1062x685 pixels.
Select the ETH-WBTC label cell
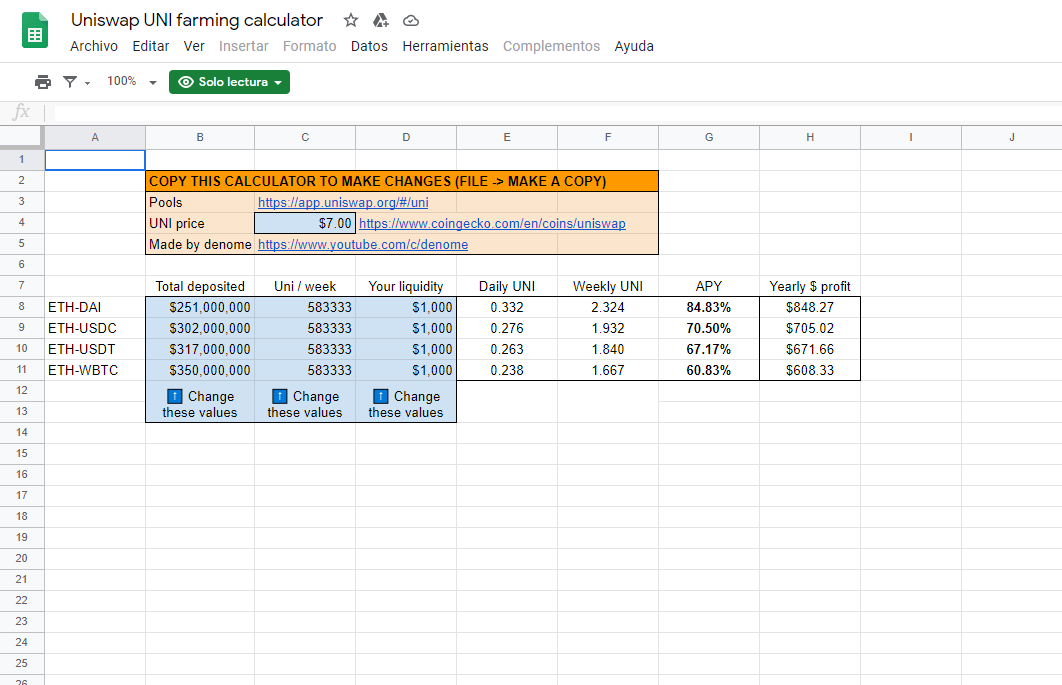95,370
